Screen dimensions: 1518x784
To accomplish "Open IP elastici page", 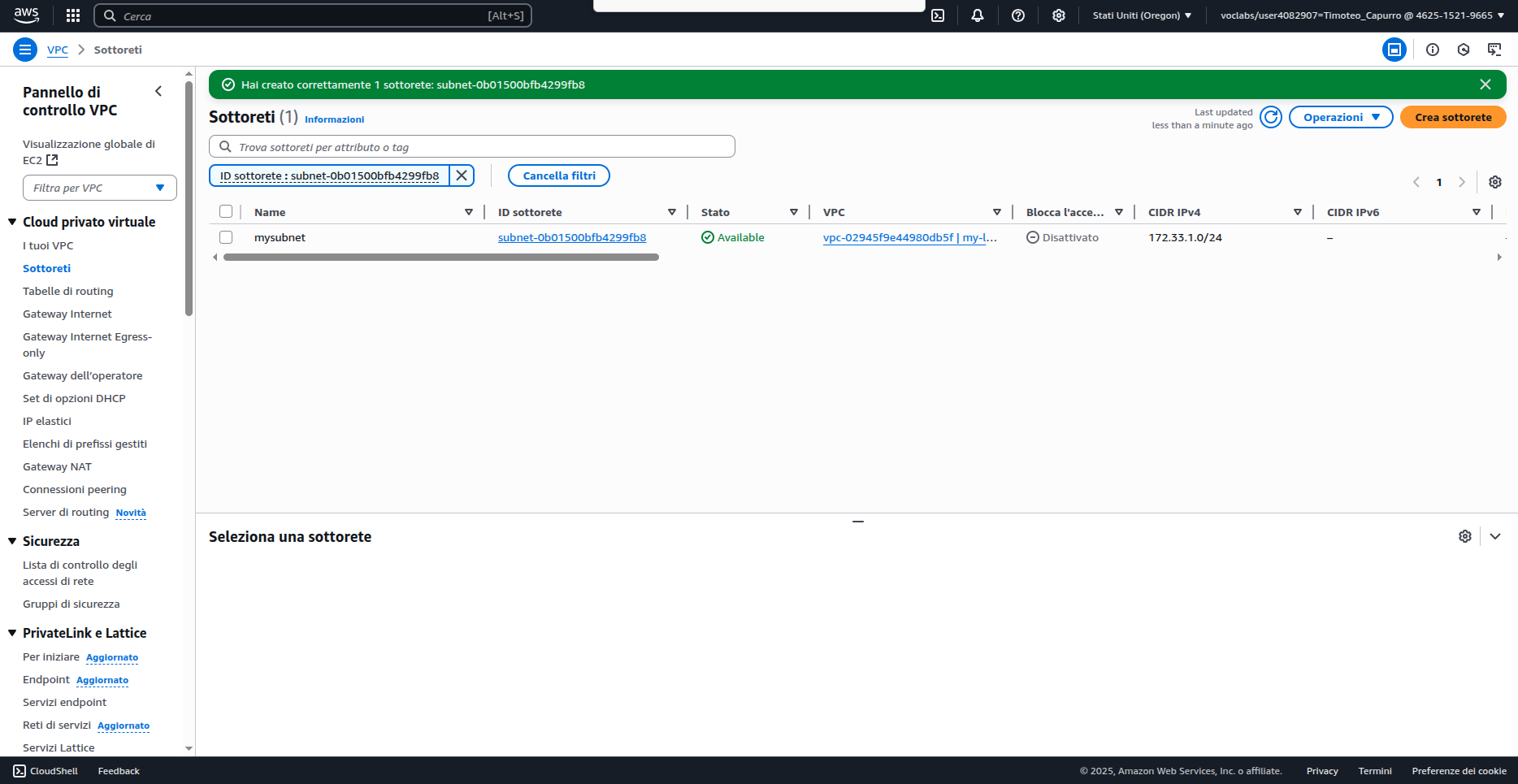I will 47,421.
